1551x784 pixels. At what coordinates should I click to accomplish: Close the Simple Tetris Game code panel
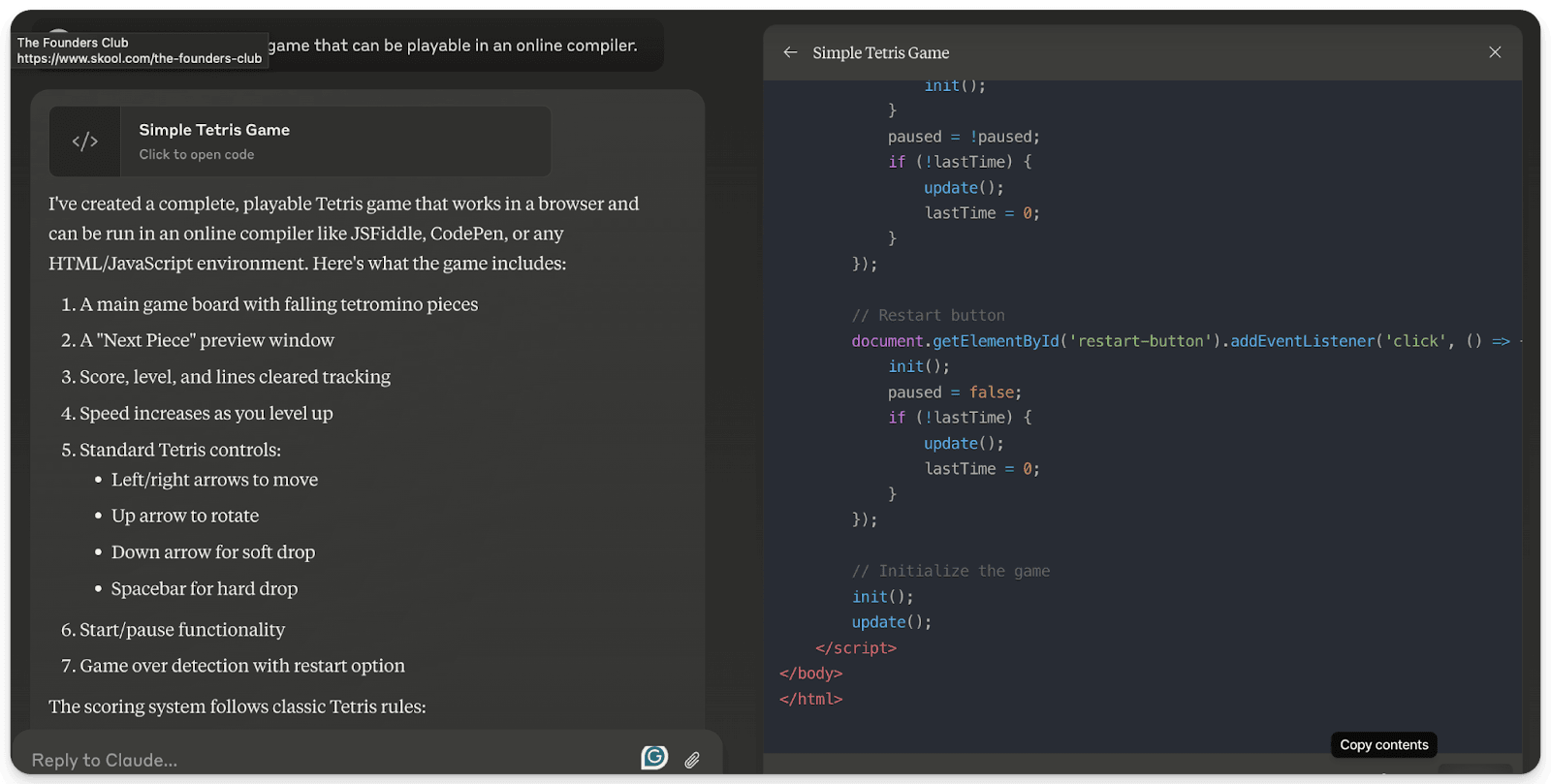point(1495,52)
